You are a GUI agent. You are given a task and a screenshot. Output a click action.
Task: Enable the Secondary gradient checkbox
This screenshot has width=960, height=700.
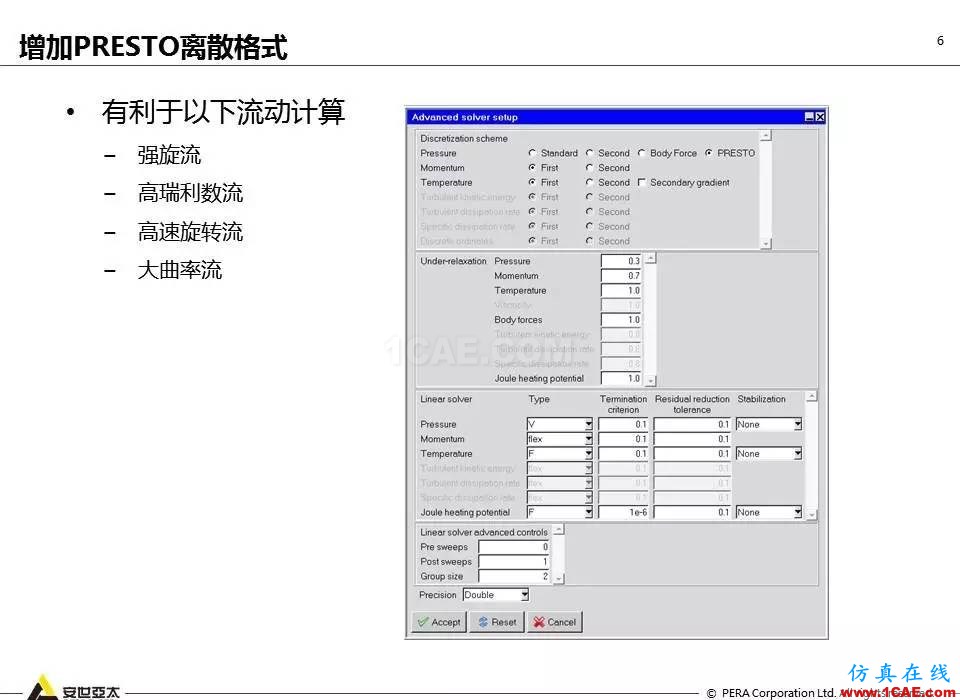642,183
